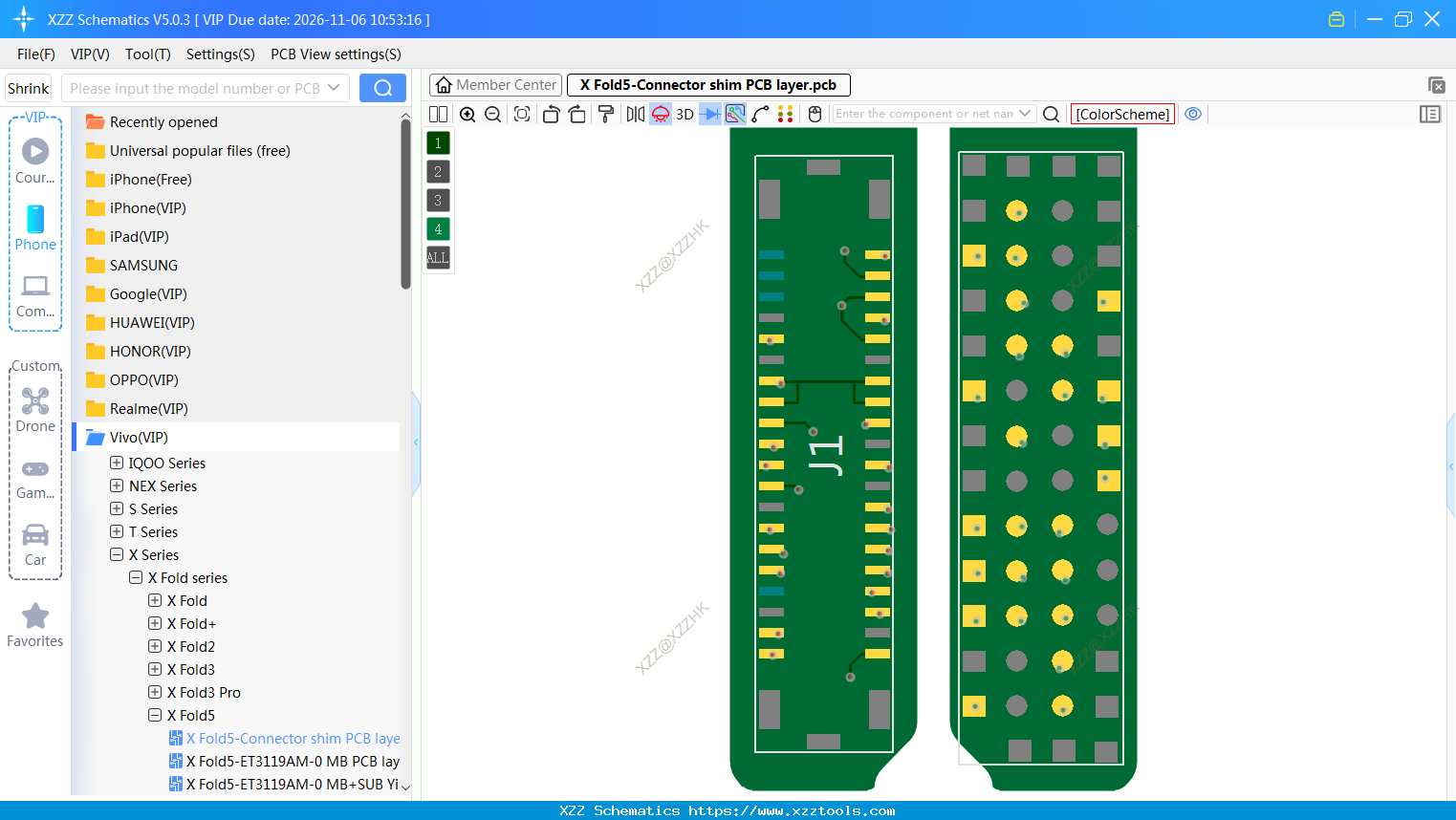Click the zoom out magnifier icon
Screen dimensions: 1456x820
(x=492, y=114)
